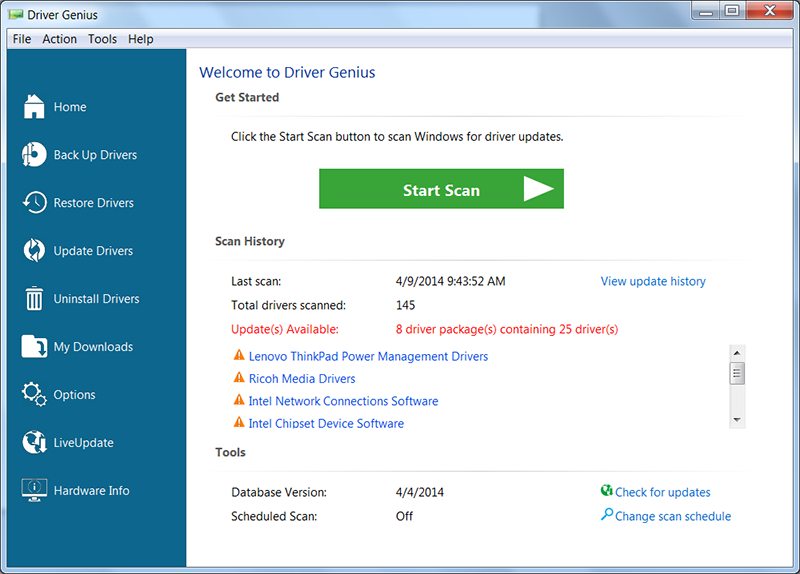Open My Downloads in the sidebar
800x574 pixels.
point(93,347)
